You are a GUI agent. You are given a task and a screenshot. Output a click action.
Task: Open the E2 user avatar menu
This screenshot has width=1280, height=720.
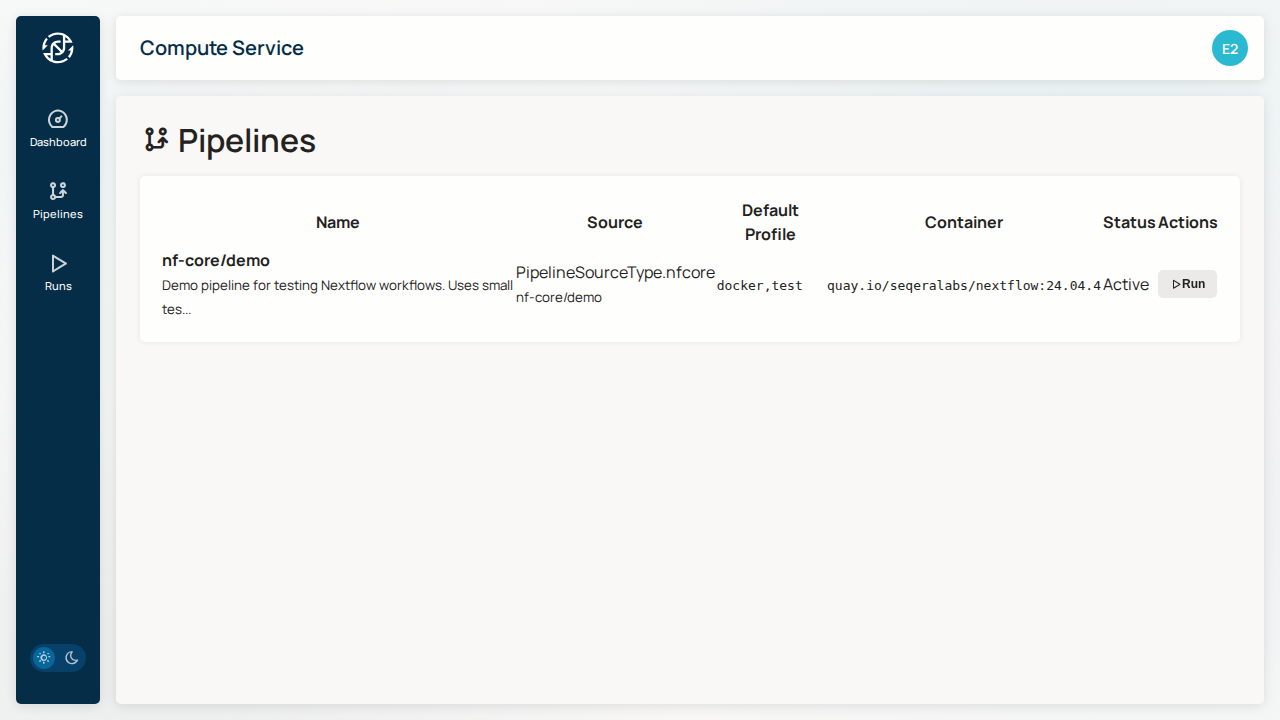click(1229, 48)
